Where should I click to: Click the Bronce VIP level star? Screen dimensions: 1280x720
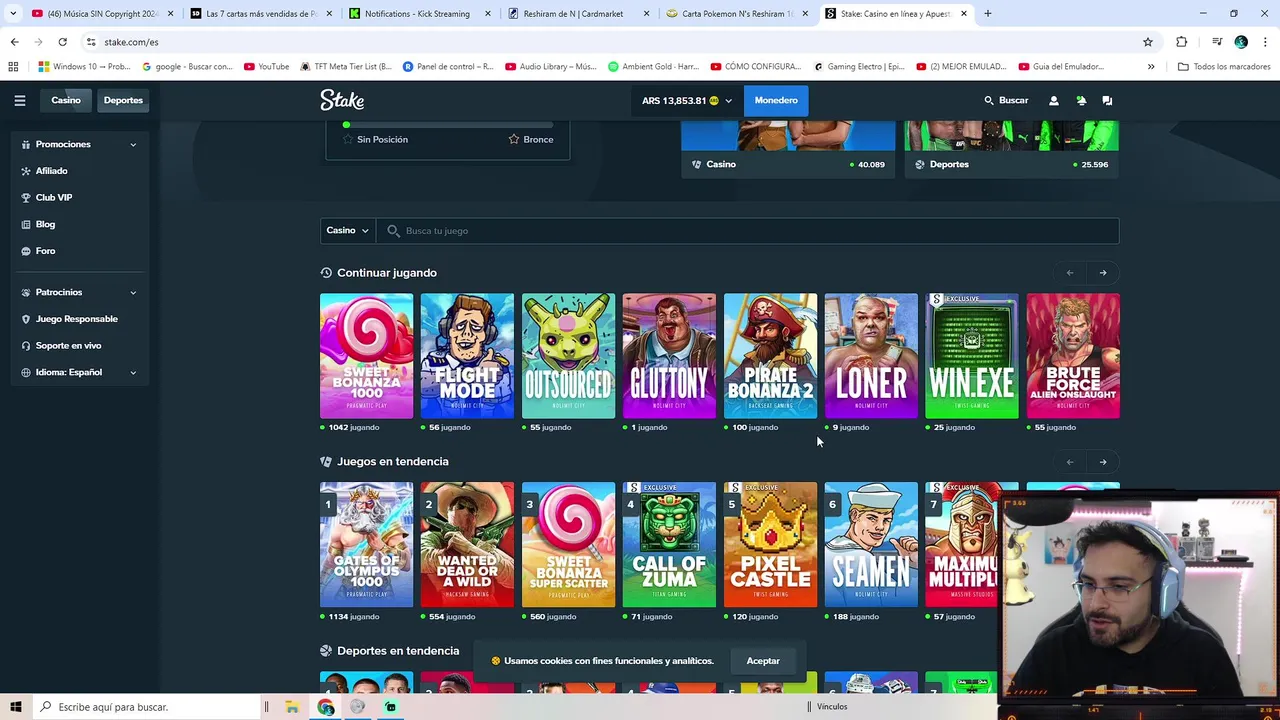pos(513,139)
